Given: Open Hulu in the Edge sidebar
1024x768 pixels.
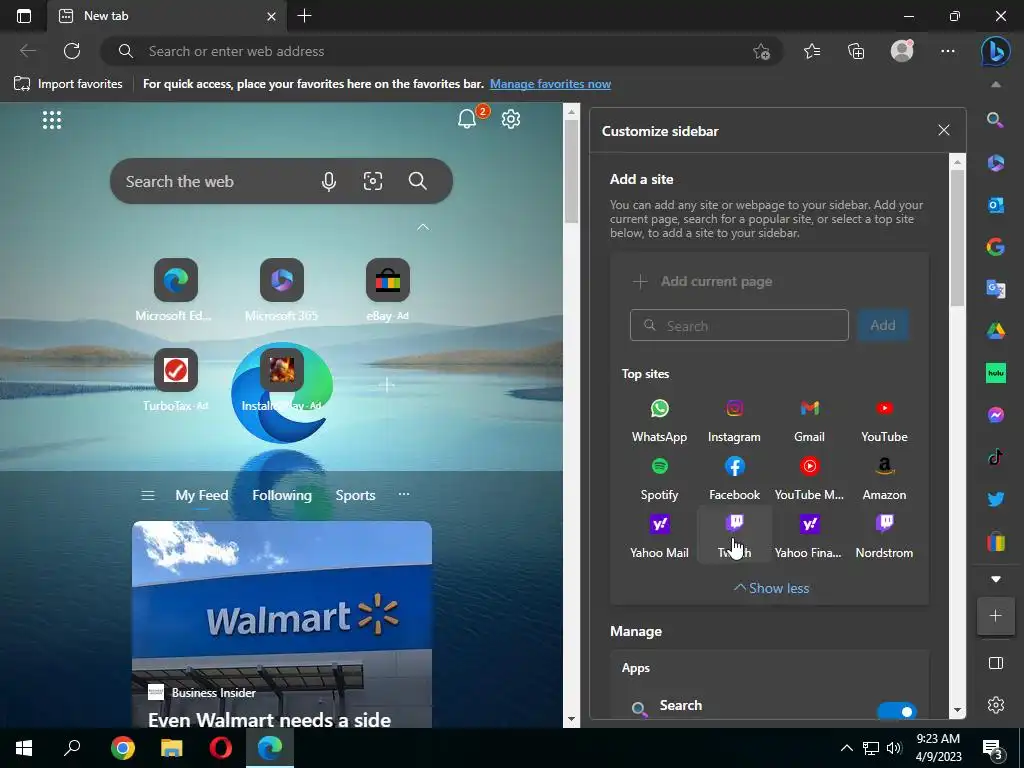Looking at the screenshot, I should [x=995, y=373].
